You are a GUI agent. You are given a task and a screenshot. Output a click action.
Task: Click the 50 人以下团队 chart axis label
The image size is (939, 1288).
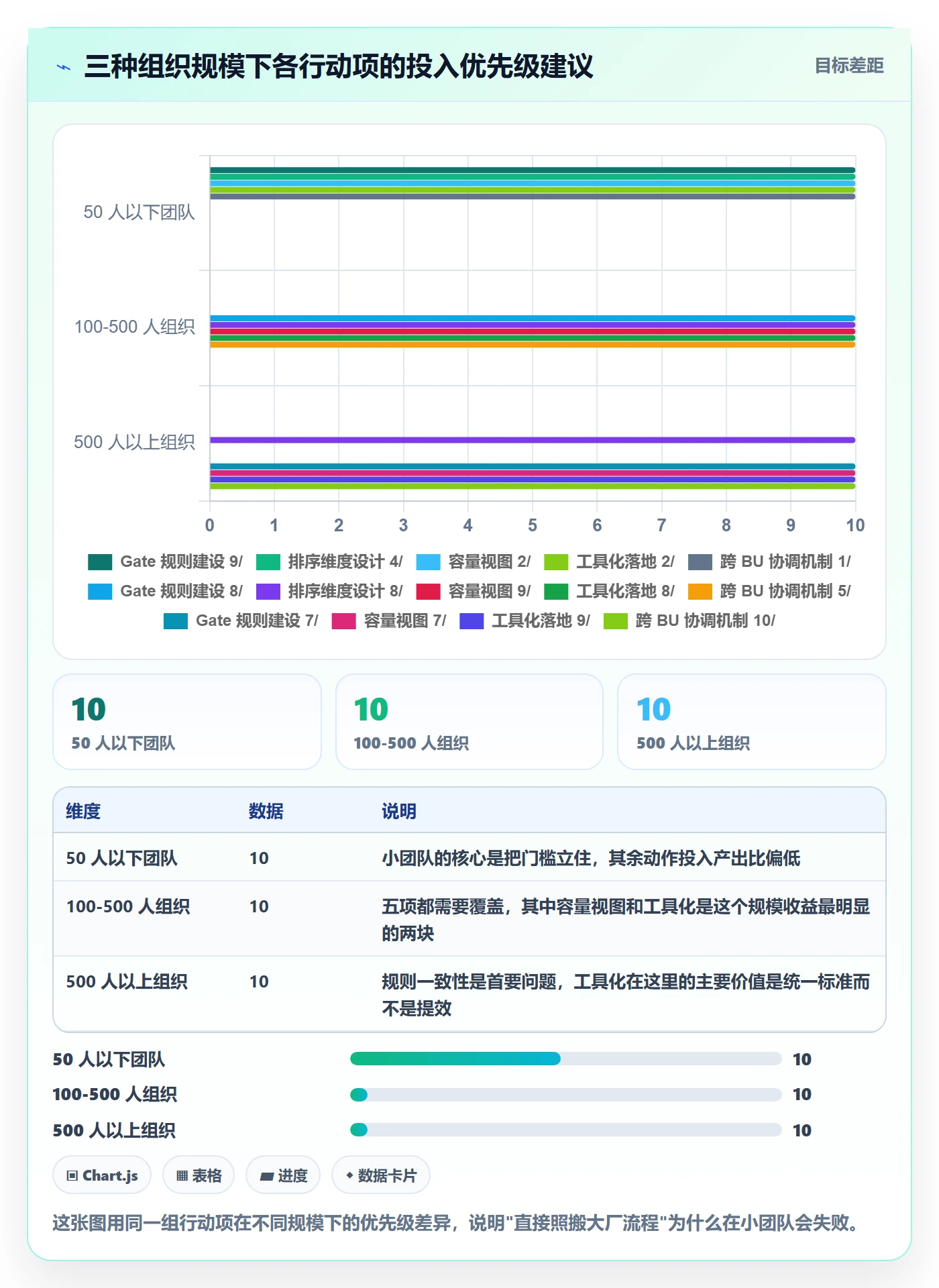[139, 213]
